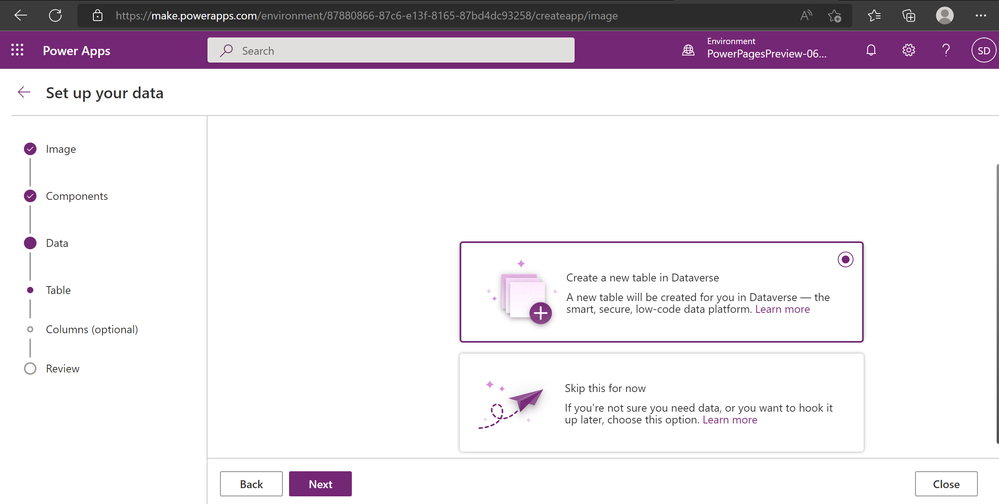Focus the Search box
999x504 pixels.
click(391, 50)
